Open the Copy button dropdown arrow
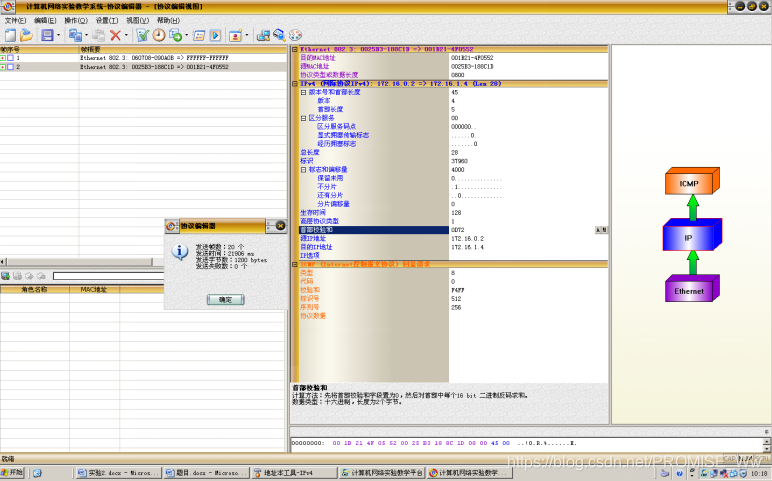The image size is (772, 481). [x=86, y=35]
